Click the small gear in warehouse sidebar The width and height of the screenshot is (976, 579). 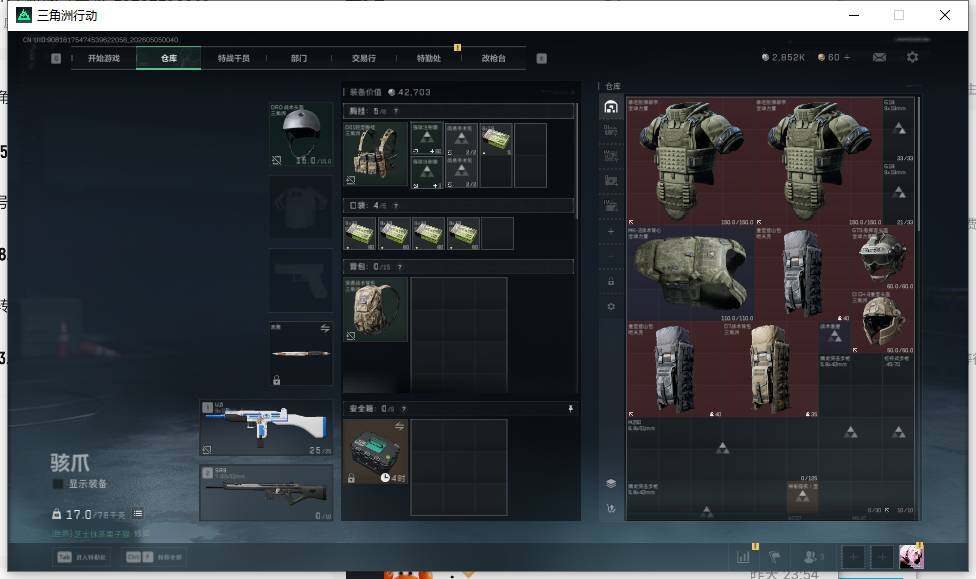pyautogui.click(x=611, y=306)
